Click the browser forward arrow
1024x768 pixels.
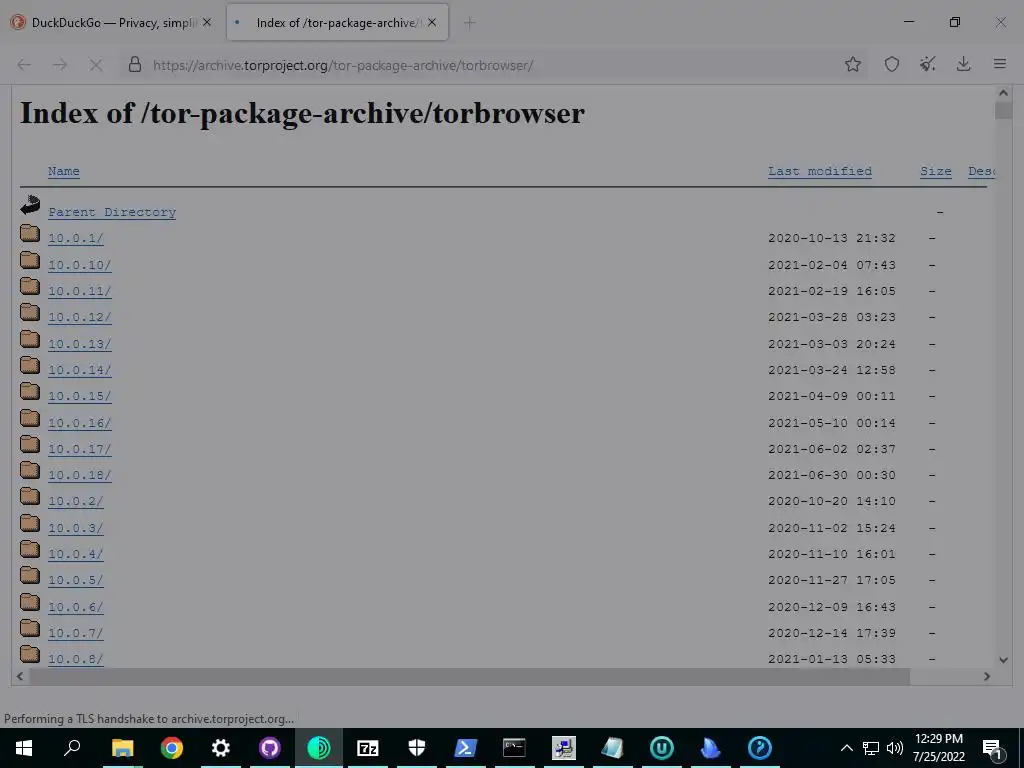click(60, 65)
